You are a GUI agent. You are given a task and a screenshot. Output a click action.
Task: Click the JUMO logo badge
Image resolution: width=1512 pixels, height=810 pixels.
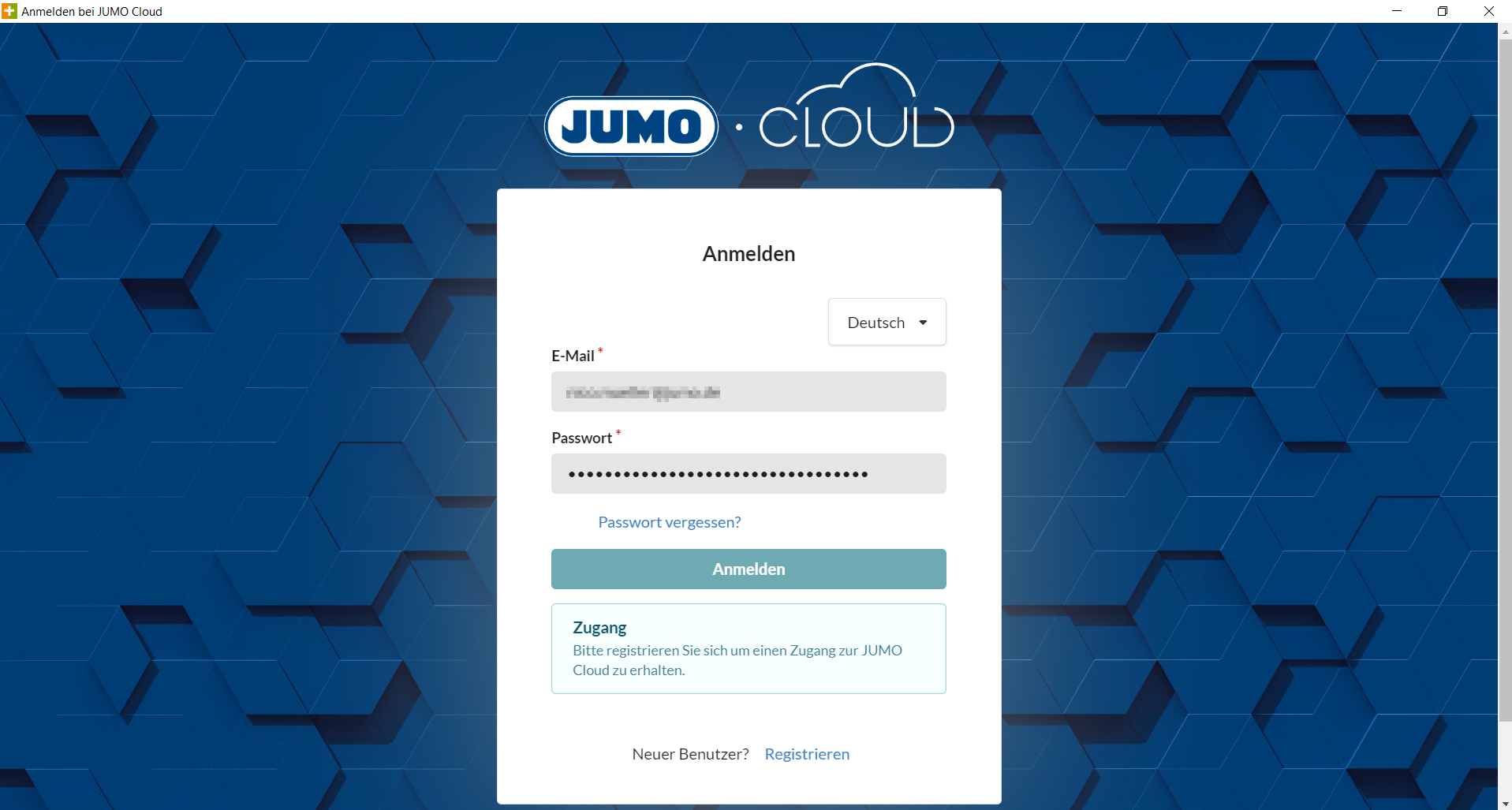(631, 126)
